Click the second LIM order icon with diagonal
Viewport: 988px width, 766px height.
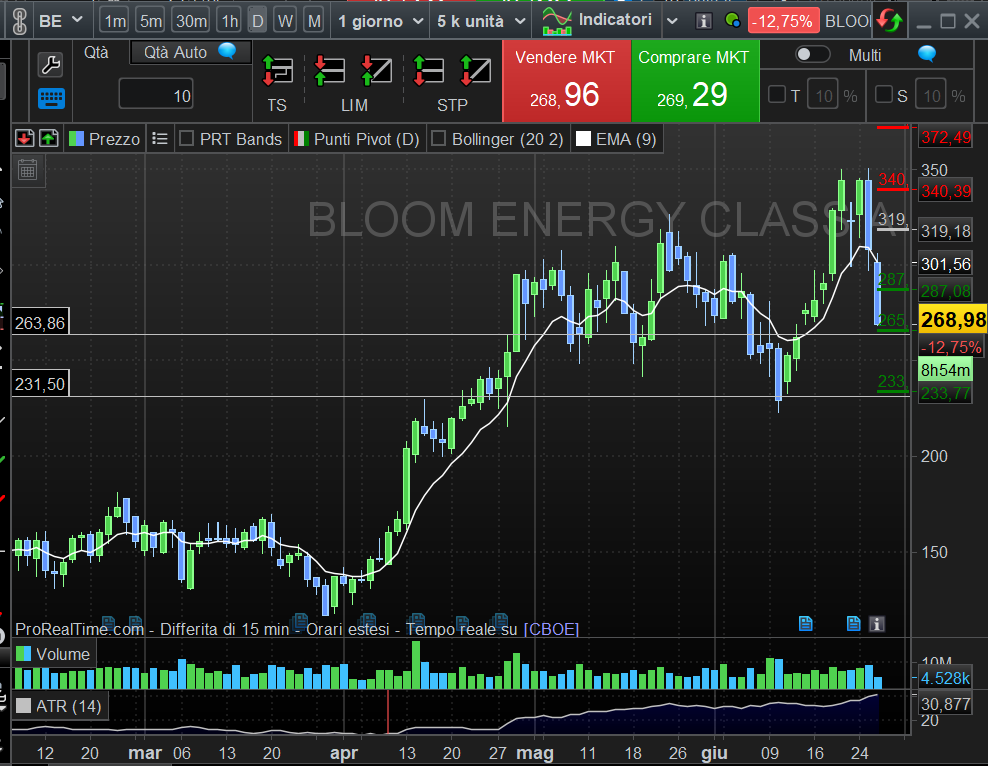click(x=377, y=70)
